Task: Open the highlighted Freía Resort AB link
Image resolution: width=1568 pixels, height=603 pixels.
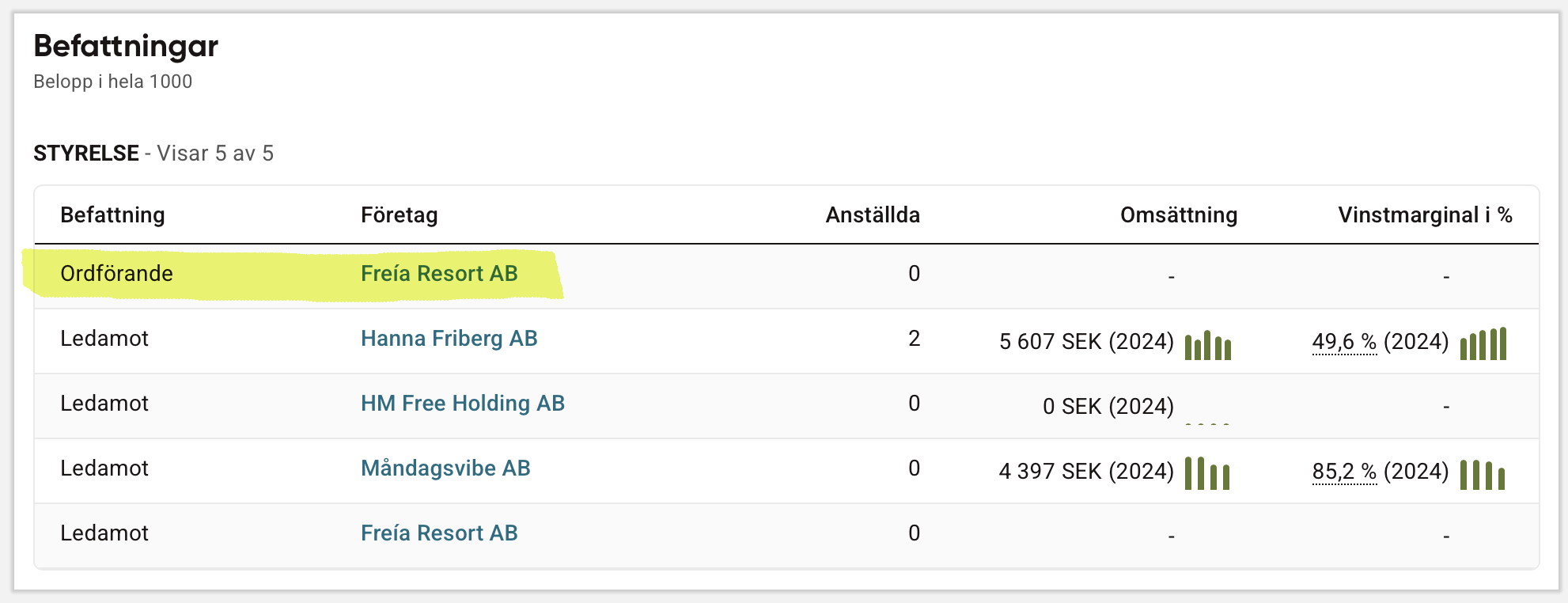Action: click(x=439, y=274)
